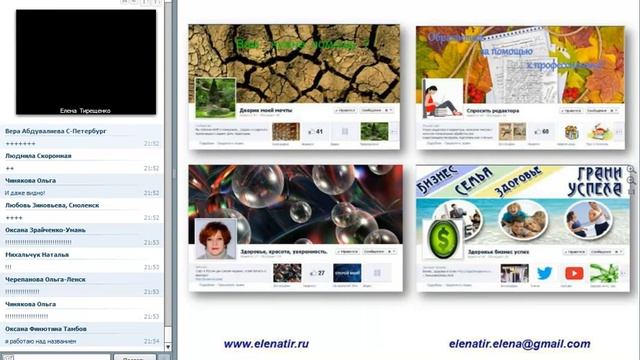The width and height of the screenshot is (640, 360).
Task: Click the thumbs-up likes counter showing 60
Action: 542,131
